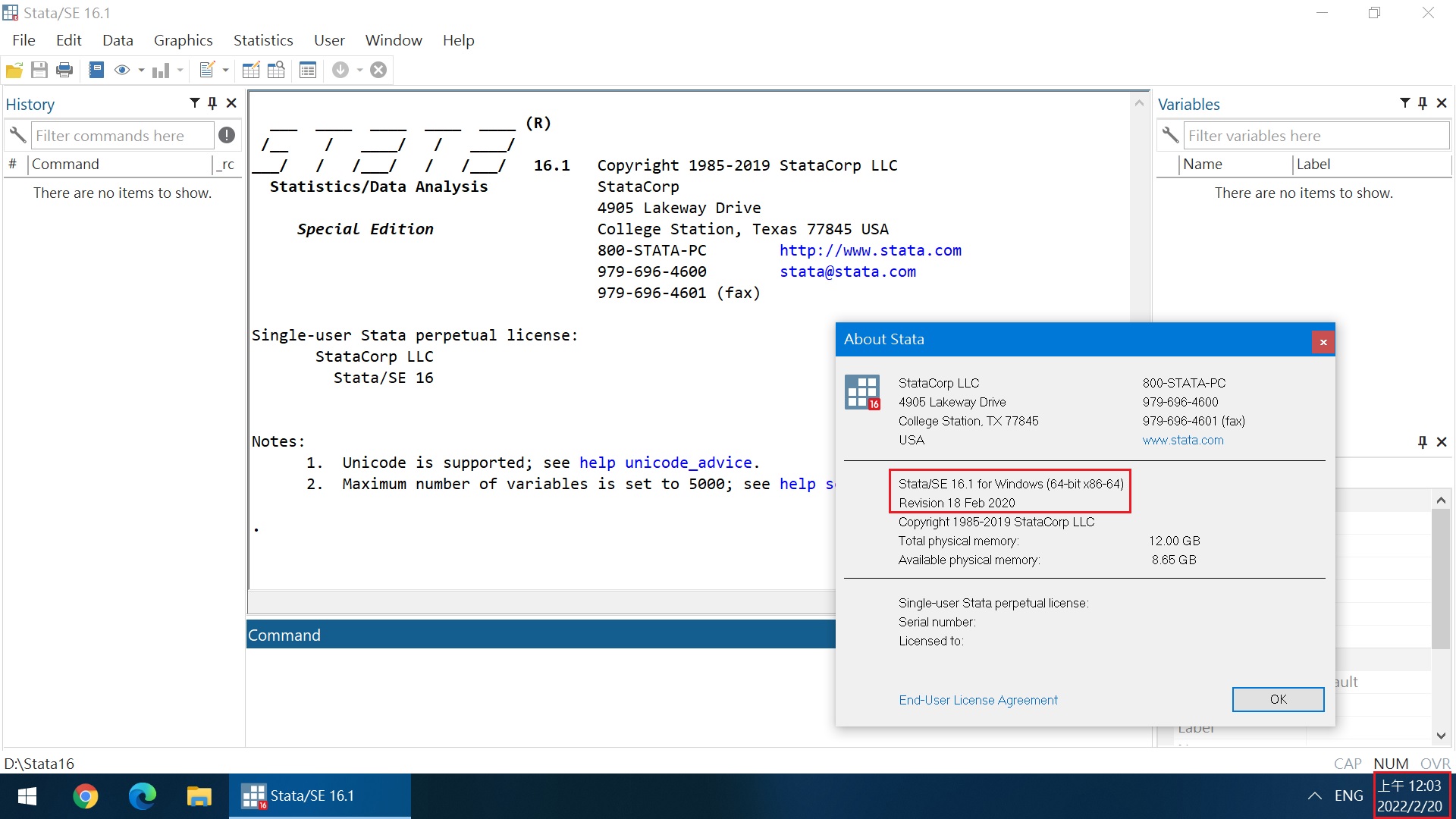Open the Graphics menu
1456x819 pixels.
click(183, 40)
